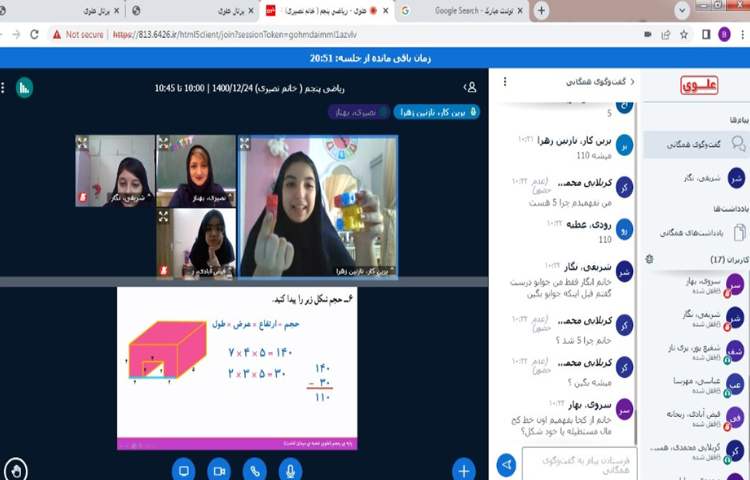Start screen sharing with monitor button
The width and height of the screenshot is (750, 480).
click(183, 470)
